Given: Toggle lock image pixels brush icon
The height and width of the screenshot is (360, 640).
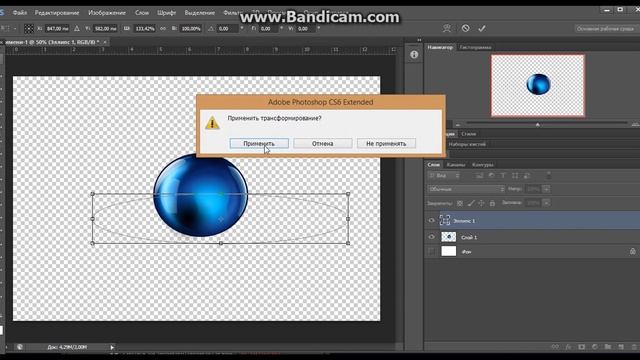Looking at the screenshot, I should point(471,203).
